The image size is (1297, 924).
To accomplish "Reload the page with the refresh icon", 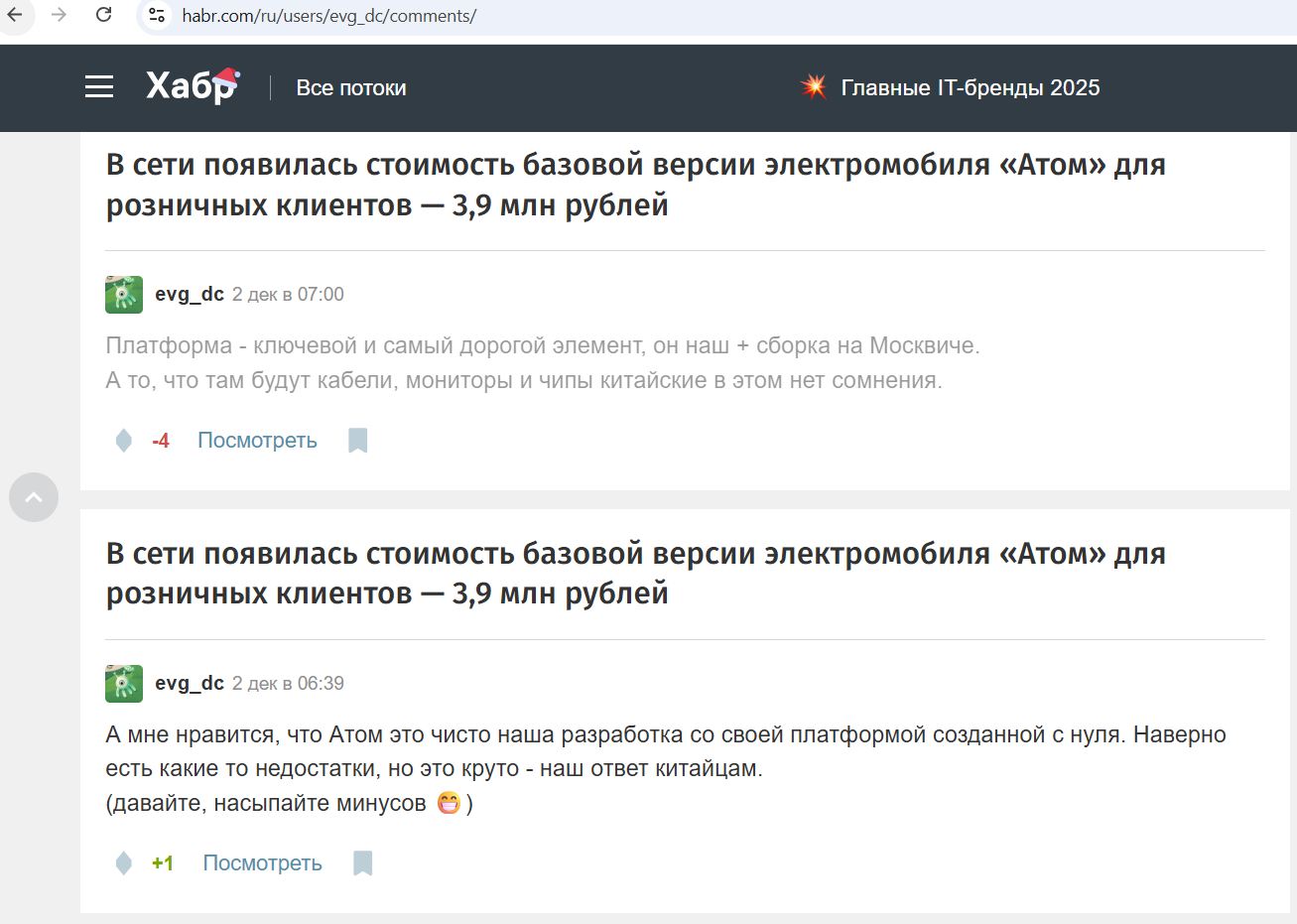I will pyautogui.click(x=103, y=16).
